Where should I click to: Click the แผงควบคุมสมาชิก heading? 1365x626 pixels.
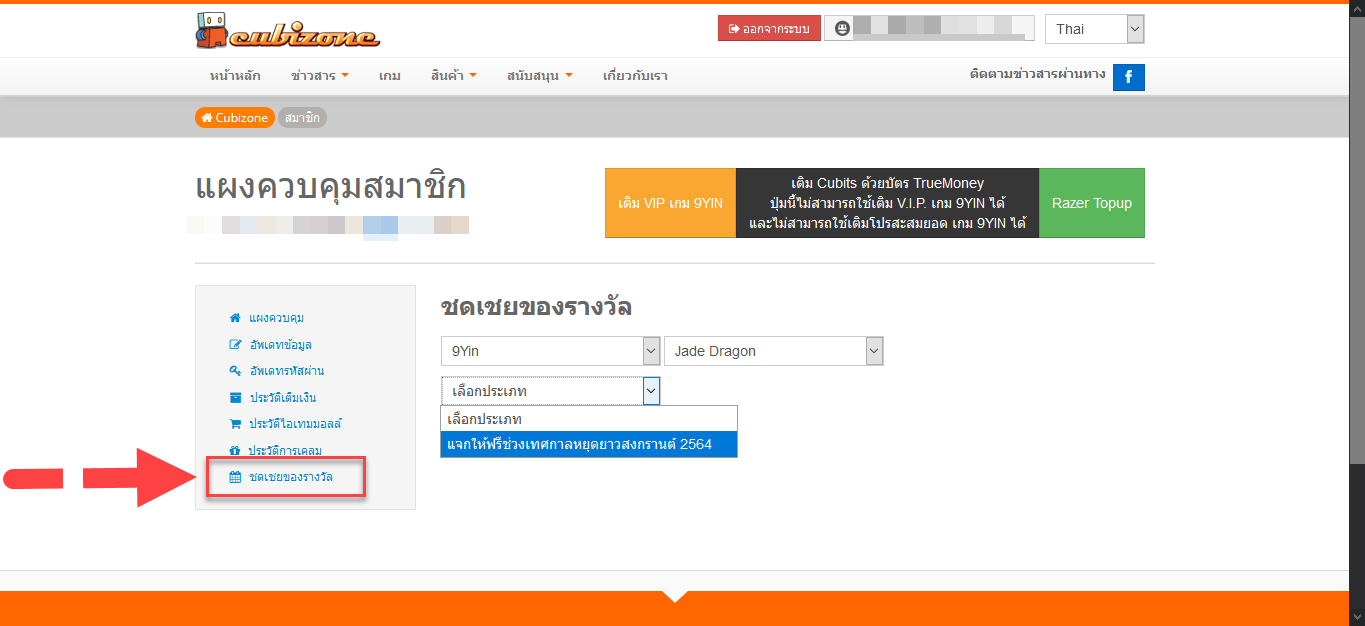pyautogui.click(x=330, y=188)
